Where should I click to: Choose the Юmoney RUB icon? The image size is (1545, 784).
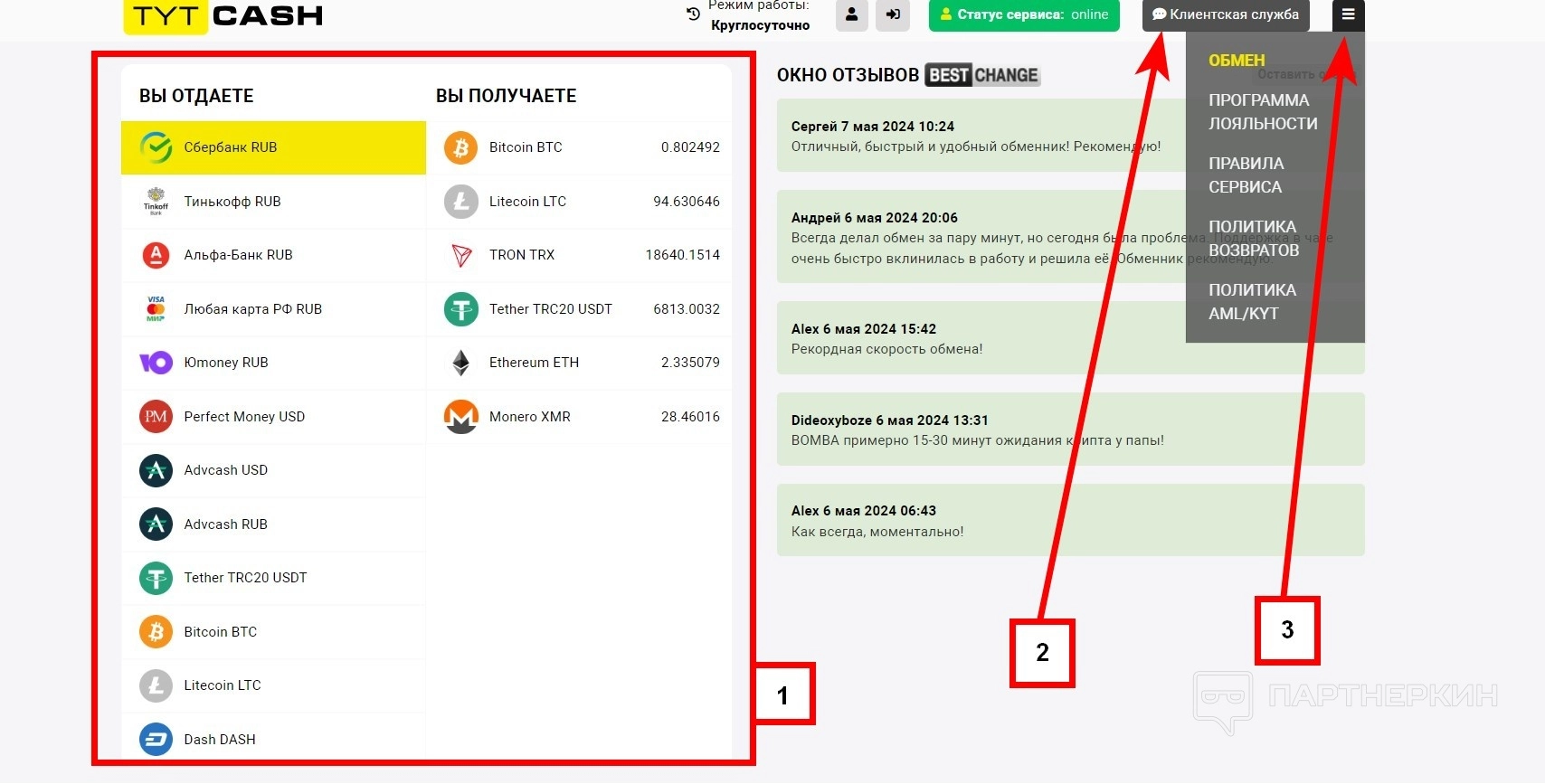point(156,363)
